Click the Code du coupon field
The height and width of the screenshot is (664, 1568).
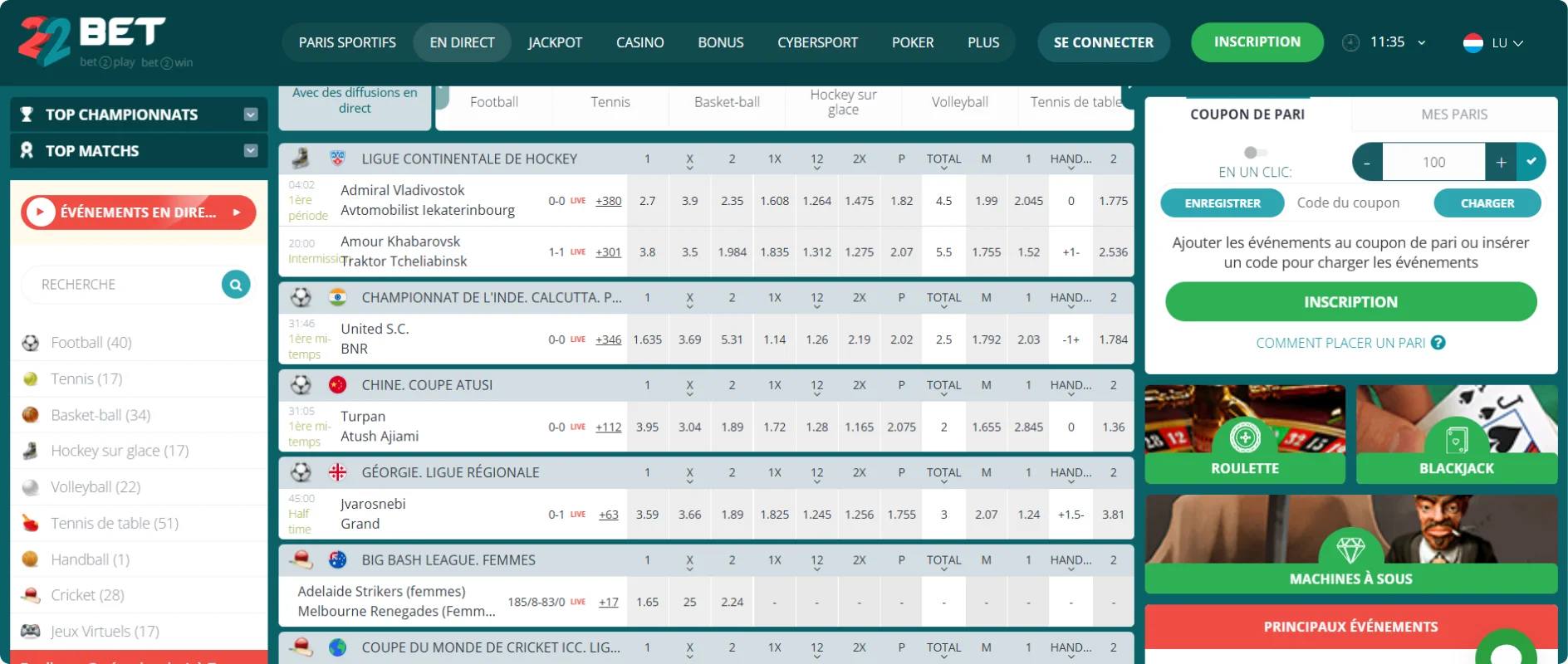point(1360,203)
